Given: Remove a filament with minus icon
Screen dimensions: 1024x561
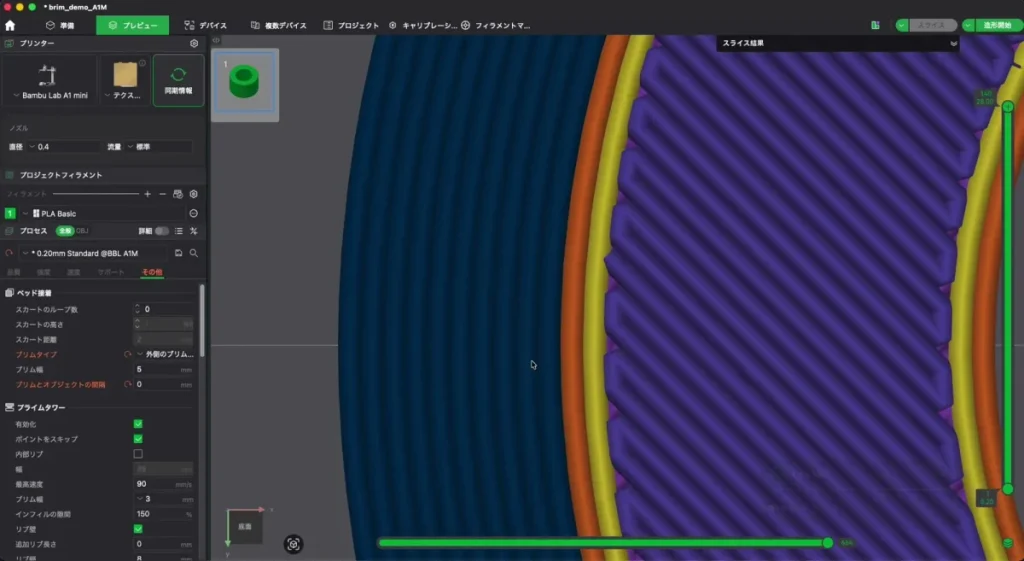Looking at the screenshot, I should click(x=163, y=194).
